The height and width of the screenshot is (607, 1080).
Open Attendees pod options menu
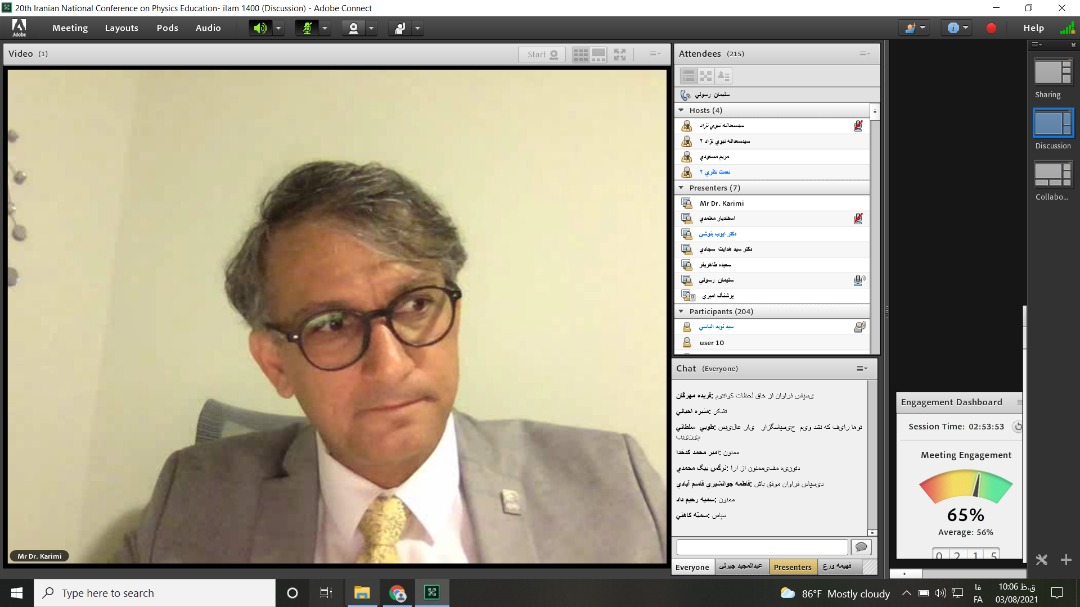pyautogui.click(x=864, y=54)
